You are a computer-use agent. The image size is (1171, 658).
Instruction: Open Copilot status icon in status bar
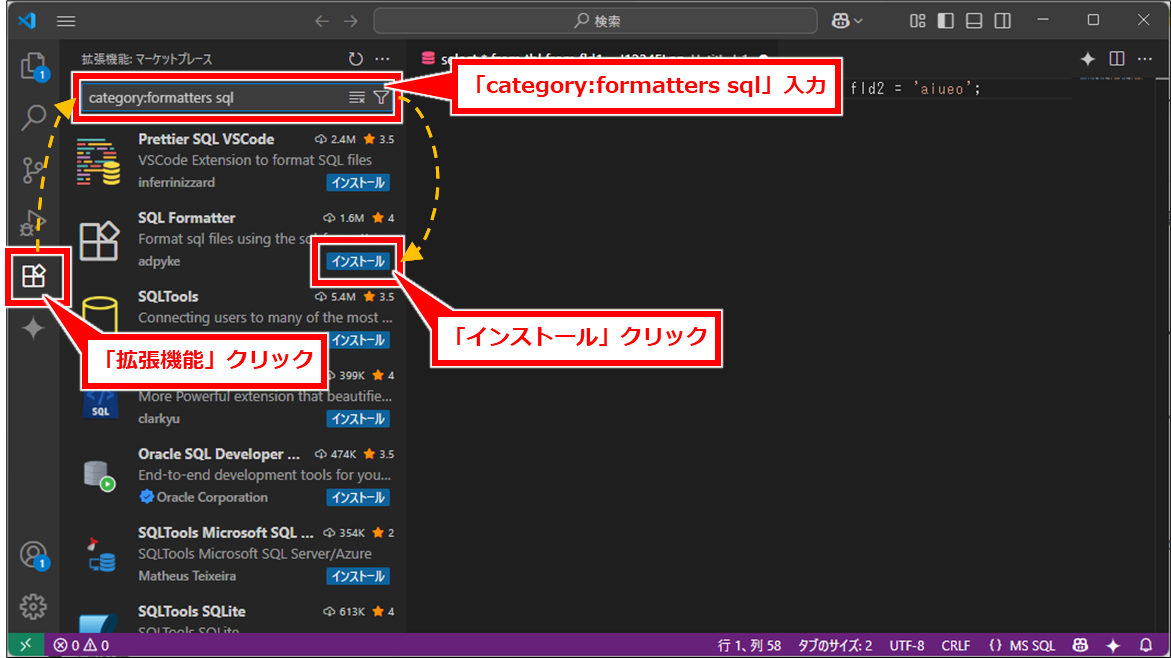[1081, 645]
